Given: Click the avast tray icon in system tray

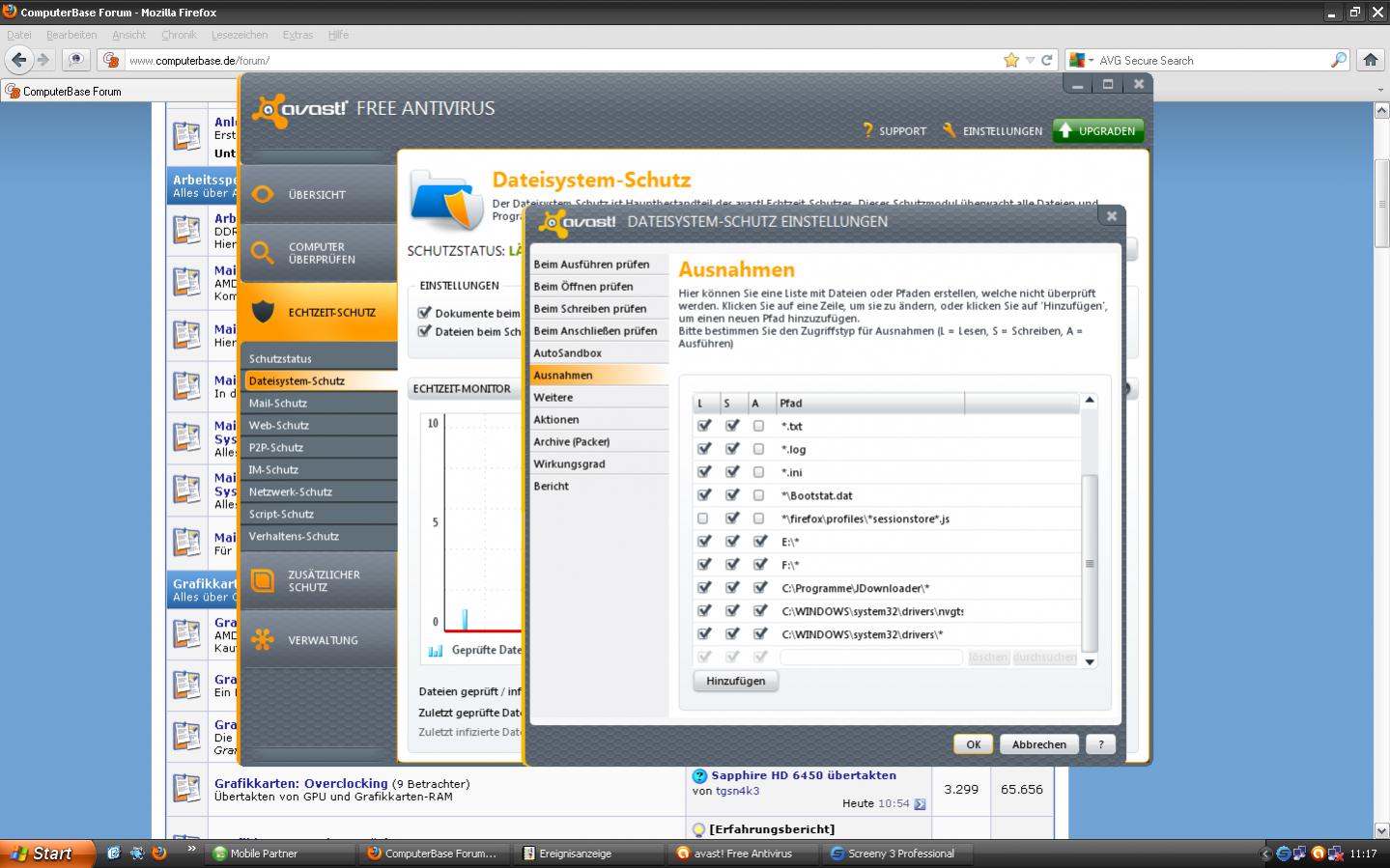Looking at the screenshot, I should coord(1319,854).
